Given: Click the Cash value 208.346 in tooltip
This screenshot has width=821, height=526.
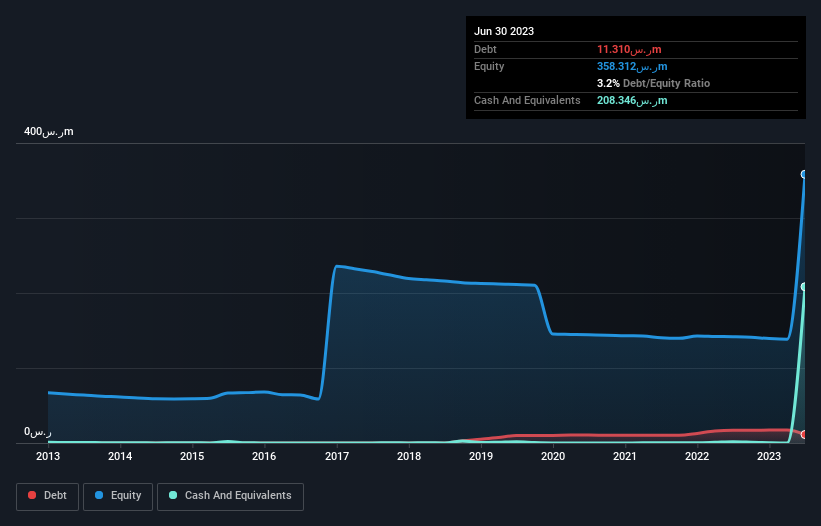Looking at the screenshot, I should coord(632,100).
